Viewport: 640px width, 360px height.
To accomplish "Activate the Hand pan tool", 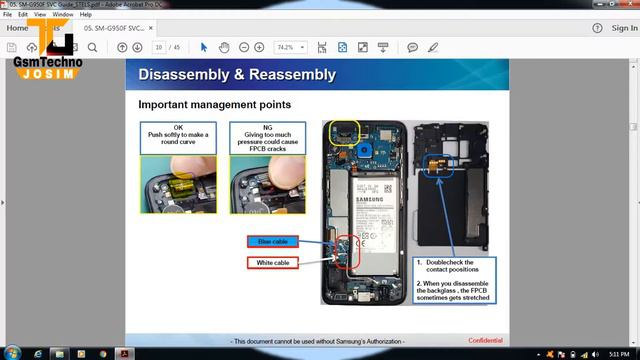I will (224, 47).
